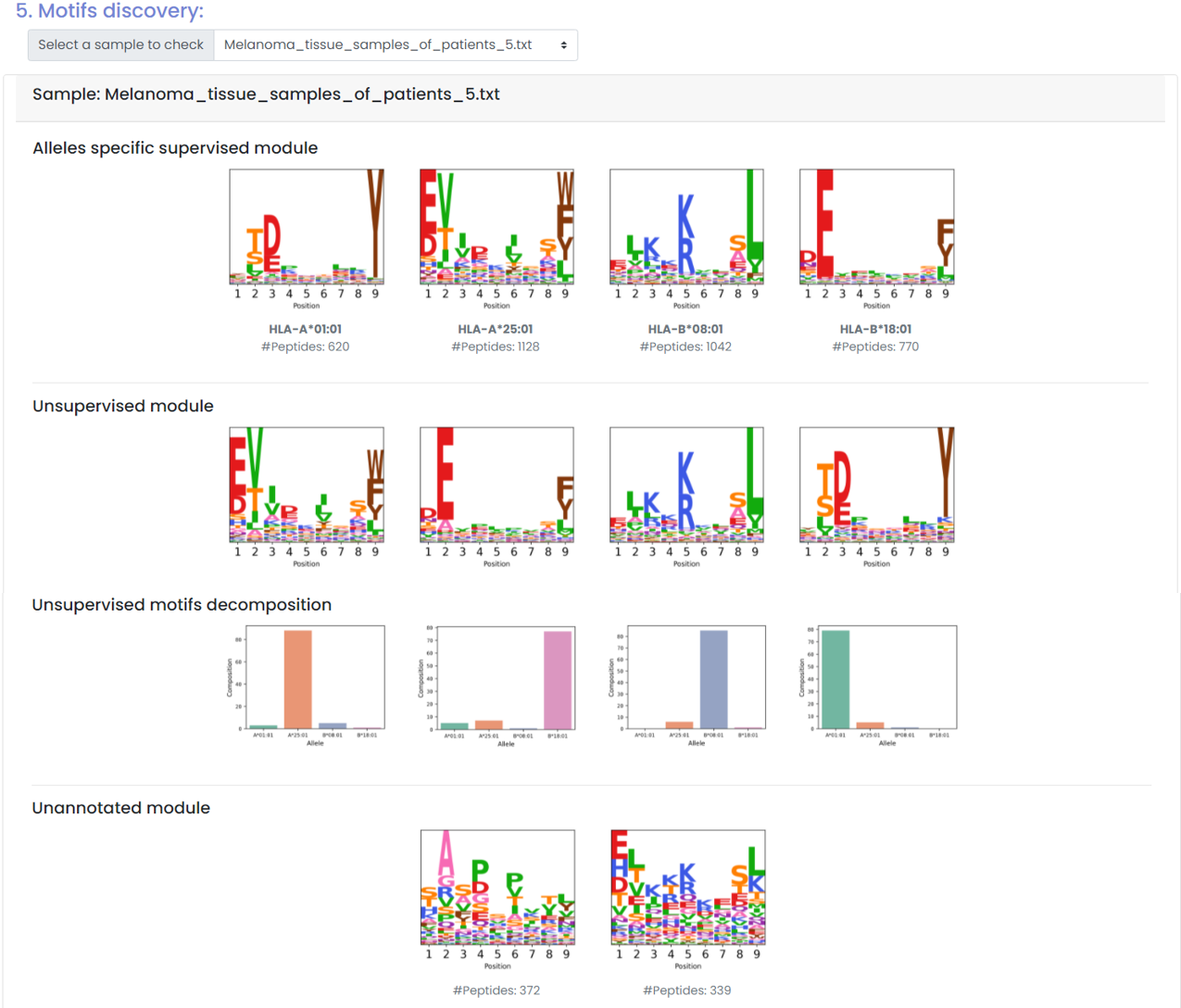Viewport: 1181px width, 1008px height.
Task: Open the HLA-A*01:01 supervised motif logo
Action: coord(307,228)
